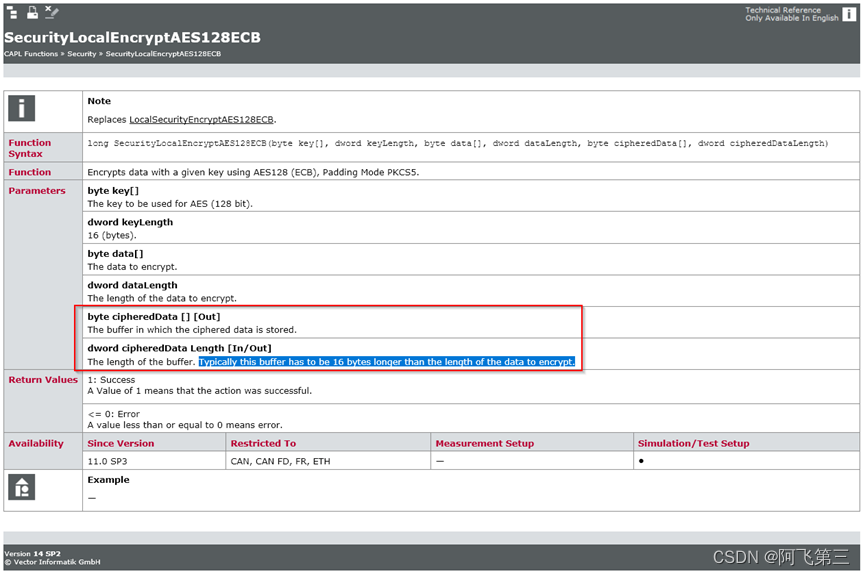The width and height of the screenshot is (865, 576).
Task: Click the 'dword dataLength' parameter name
Action: [x=132, y=285]
